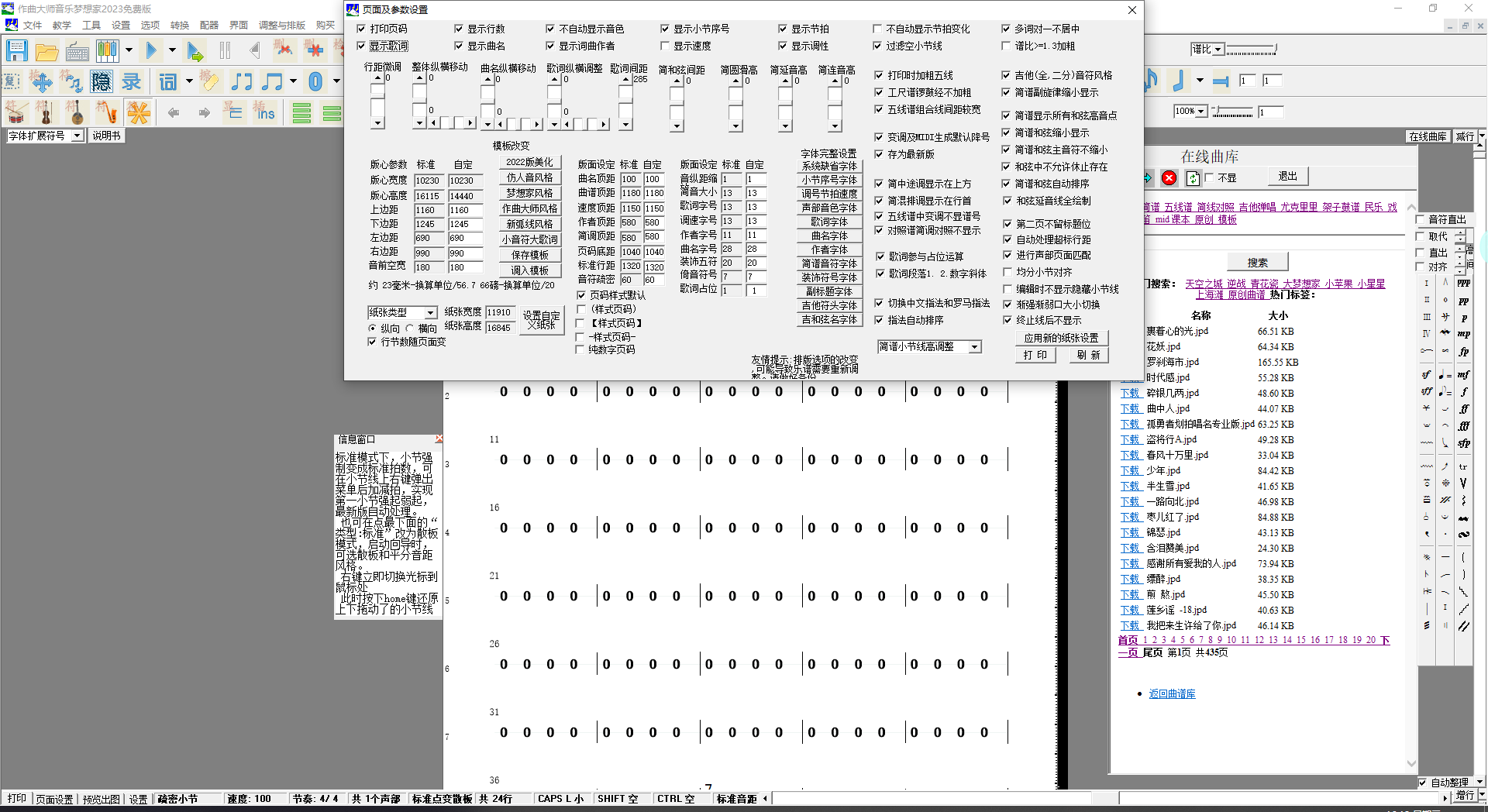
Task: Open a file with the folder icon
Action: tap(46, 51)
